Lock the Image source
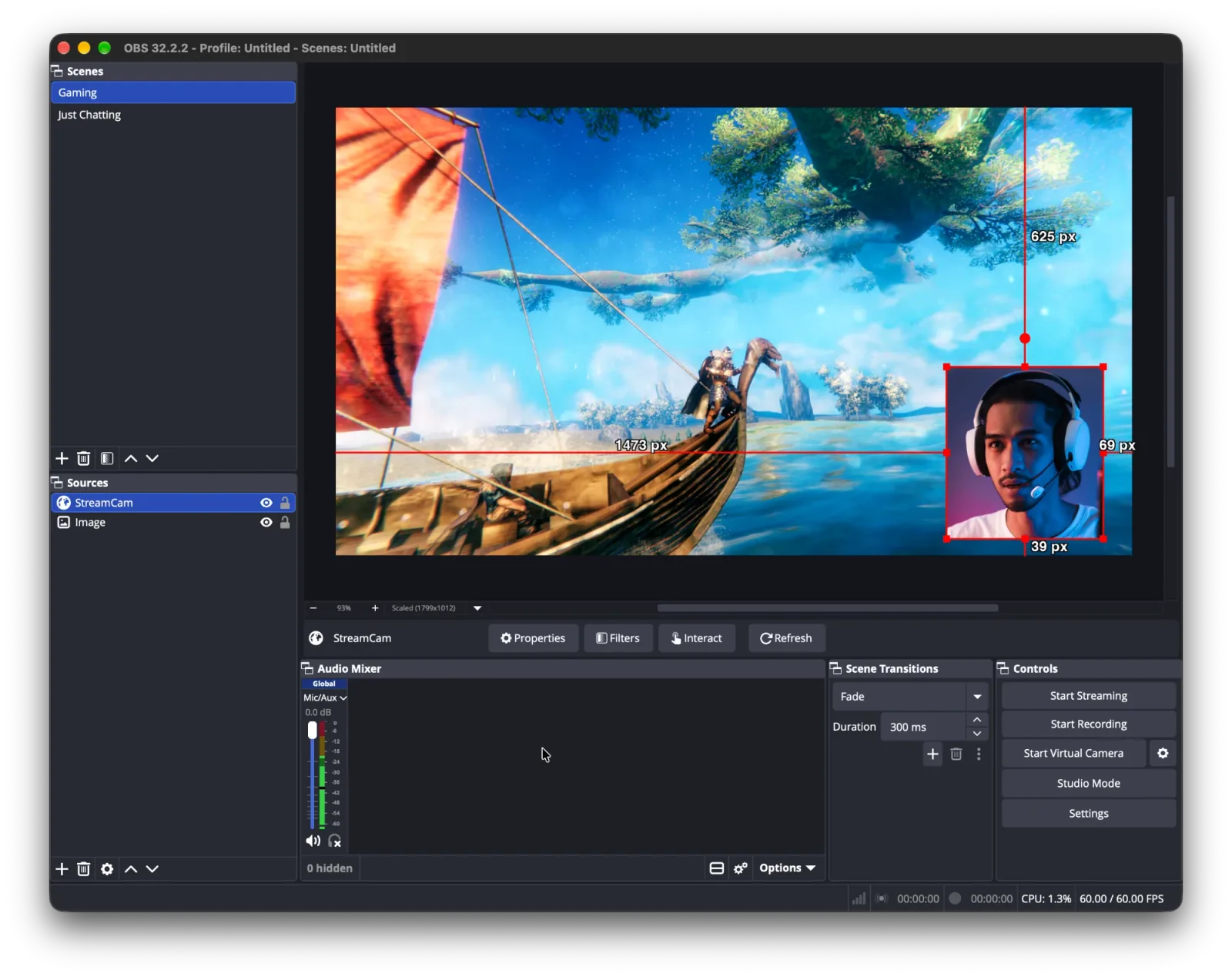The height and width of the screenshot is (977, 1232). click(285, 522)
